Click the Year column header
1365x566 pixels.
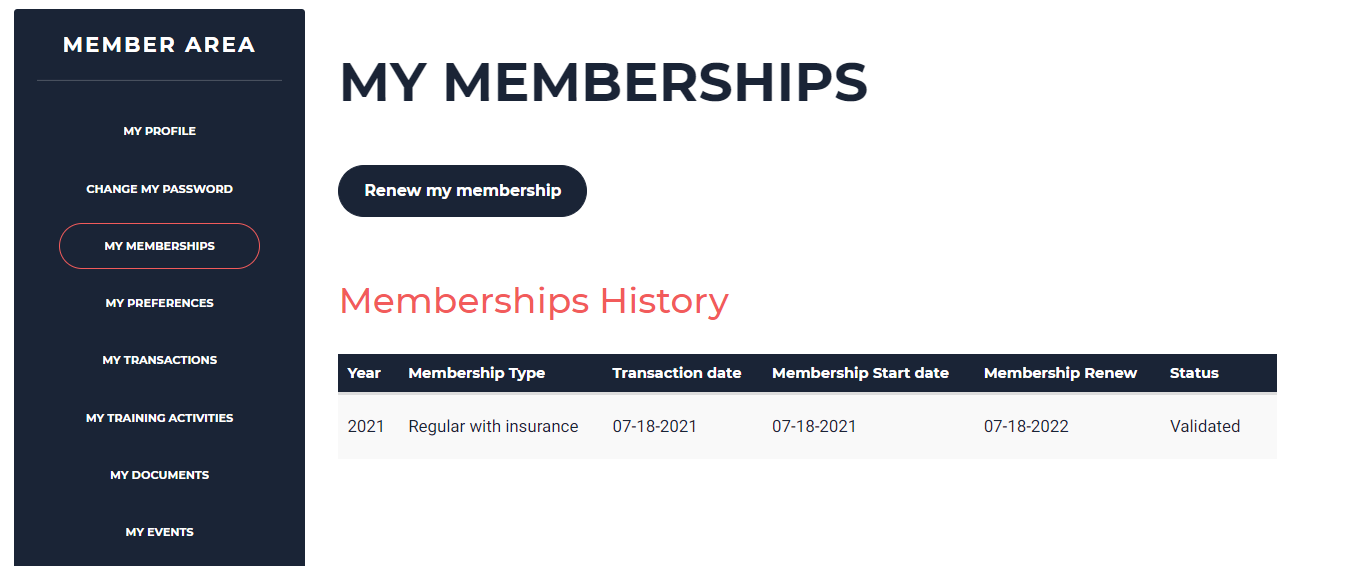point(364,373)
